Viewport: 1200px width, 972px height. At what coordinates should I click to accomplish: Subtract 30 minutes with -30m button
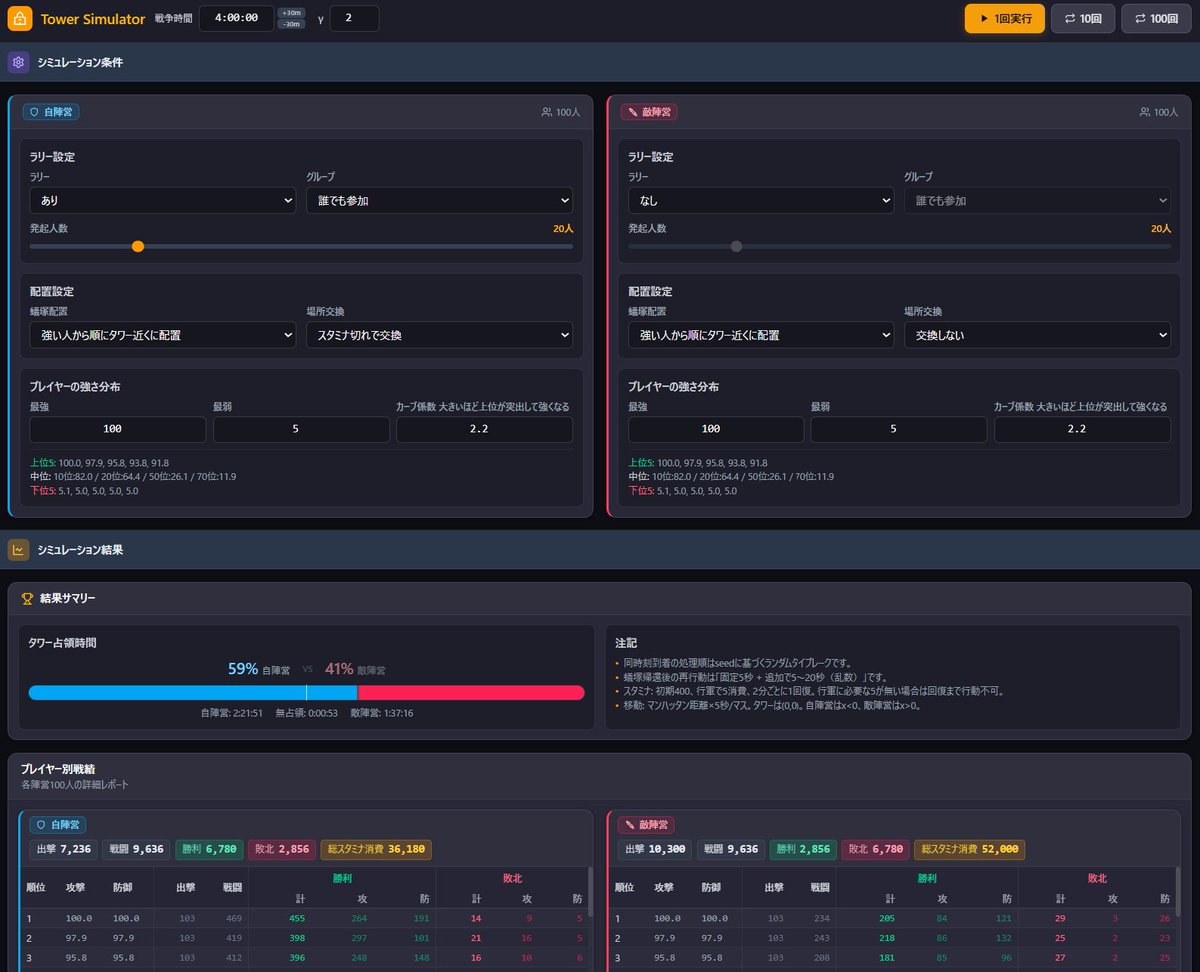tap(291, 24)
